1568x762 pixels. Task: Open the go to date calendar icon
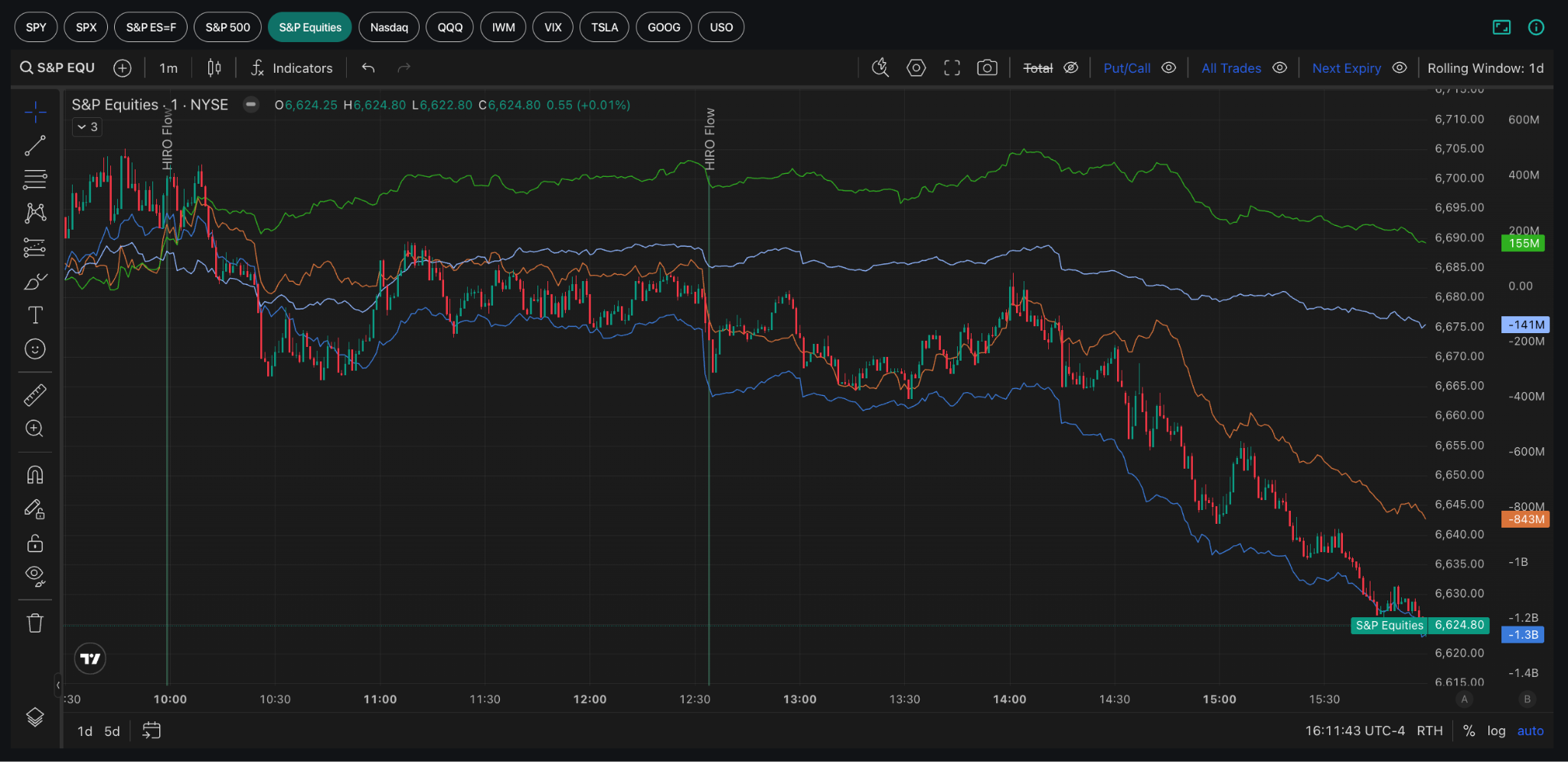coord(152,731)
